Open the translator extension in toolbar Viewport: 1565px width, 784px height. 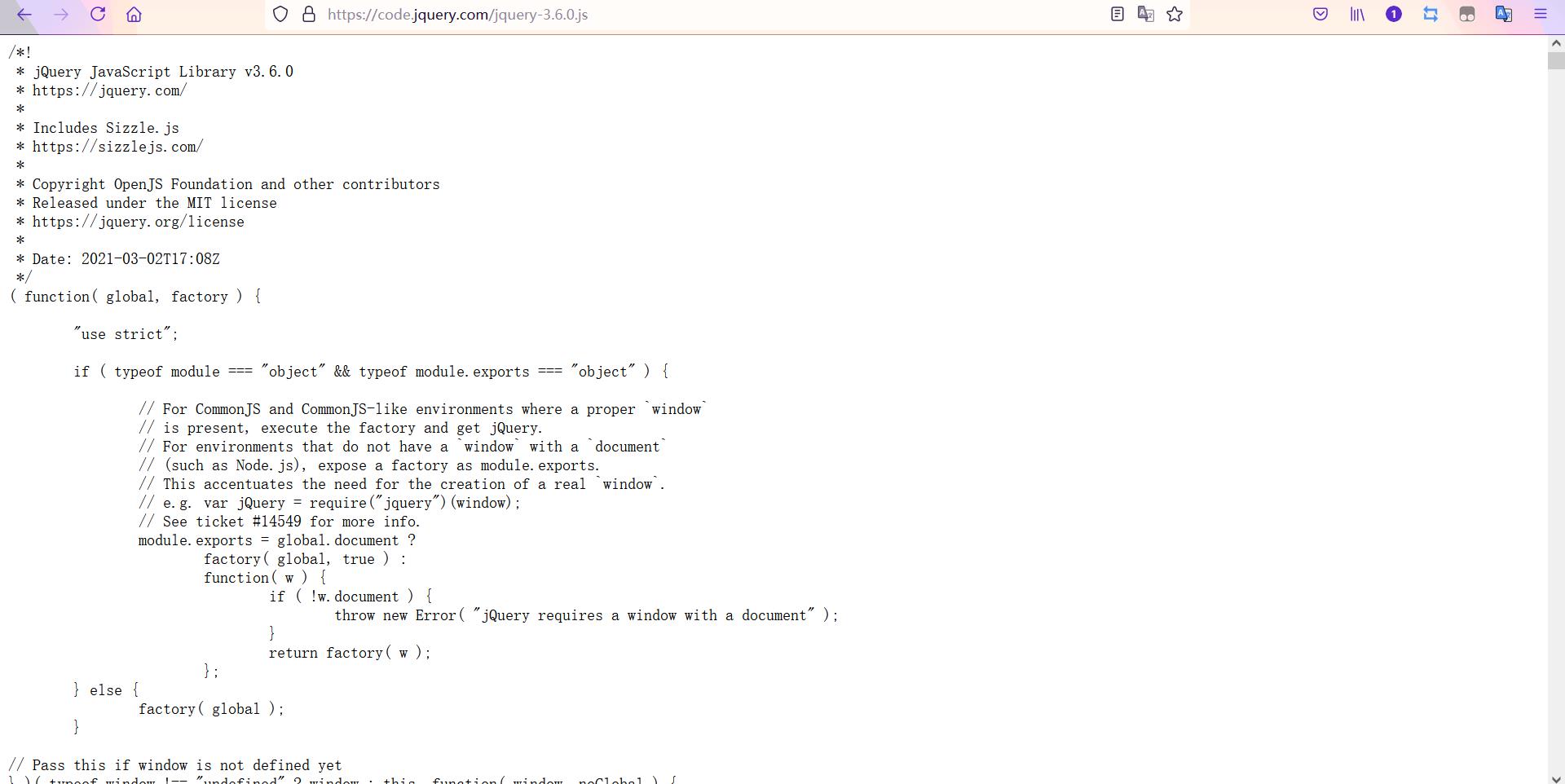click(1504, 15)
